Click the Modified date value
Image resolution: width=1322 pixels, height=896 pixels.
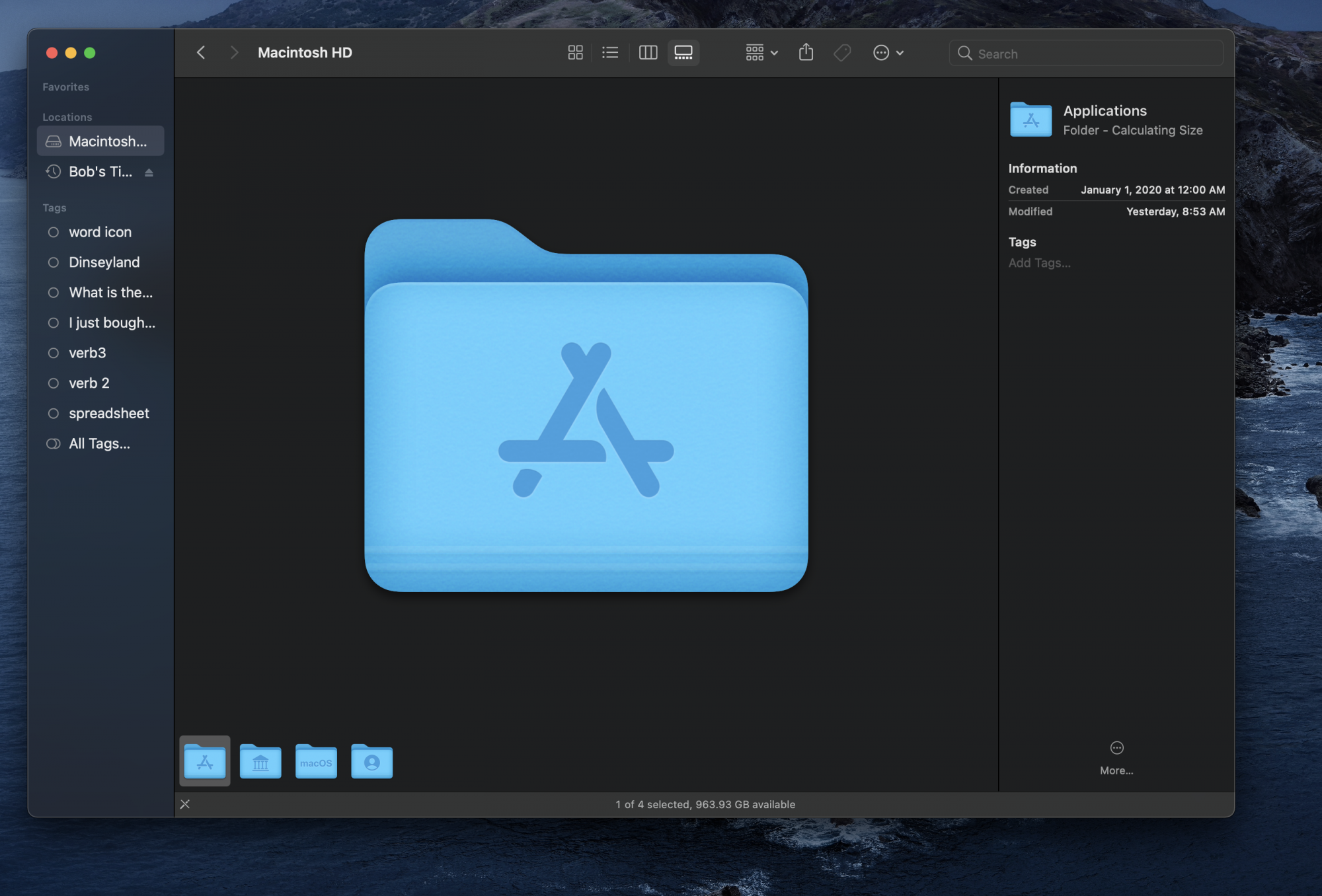[x=1175, y=211]
